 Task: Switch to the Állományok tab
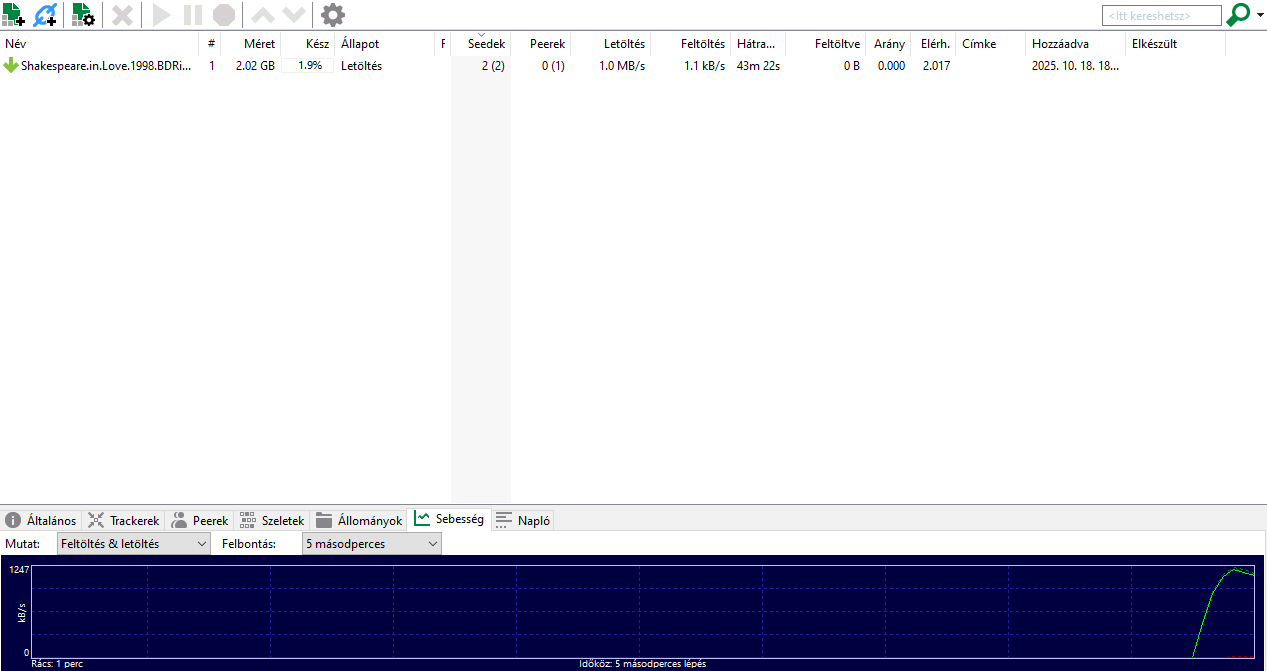click(x=359, y=521)
